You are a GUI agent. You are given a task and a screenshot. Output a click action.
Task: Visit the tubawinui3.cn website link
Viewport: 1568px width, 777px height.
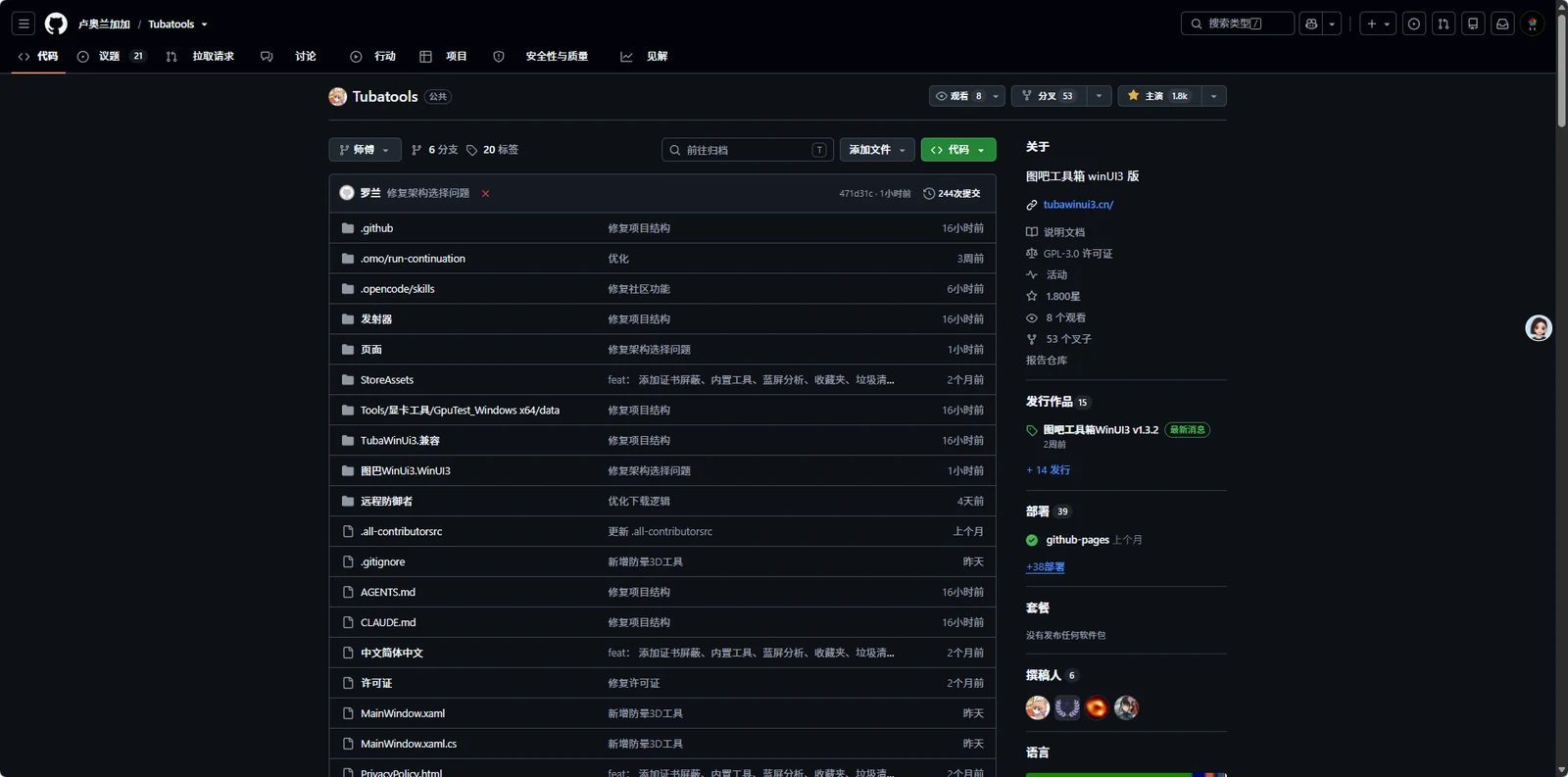pos(1078,205)
